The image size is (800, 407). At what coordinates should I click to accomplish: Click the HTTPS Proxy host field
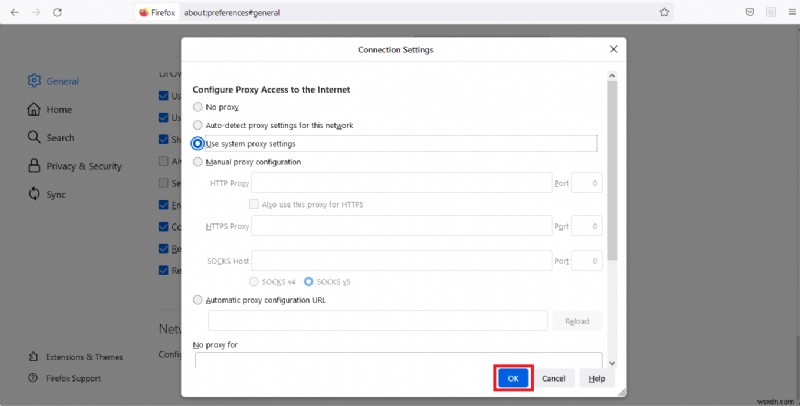(x=402, y=226)
